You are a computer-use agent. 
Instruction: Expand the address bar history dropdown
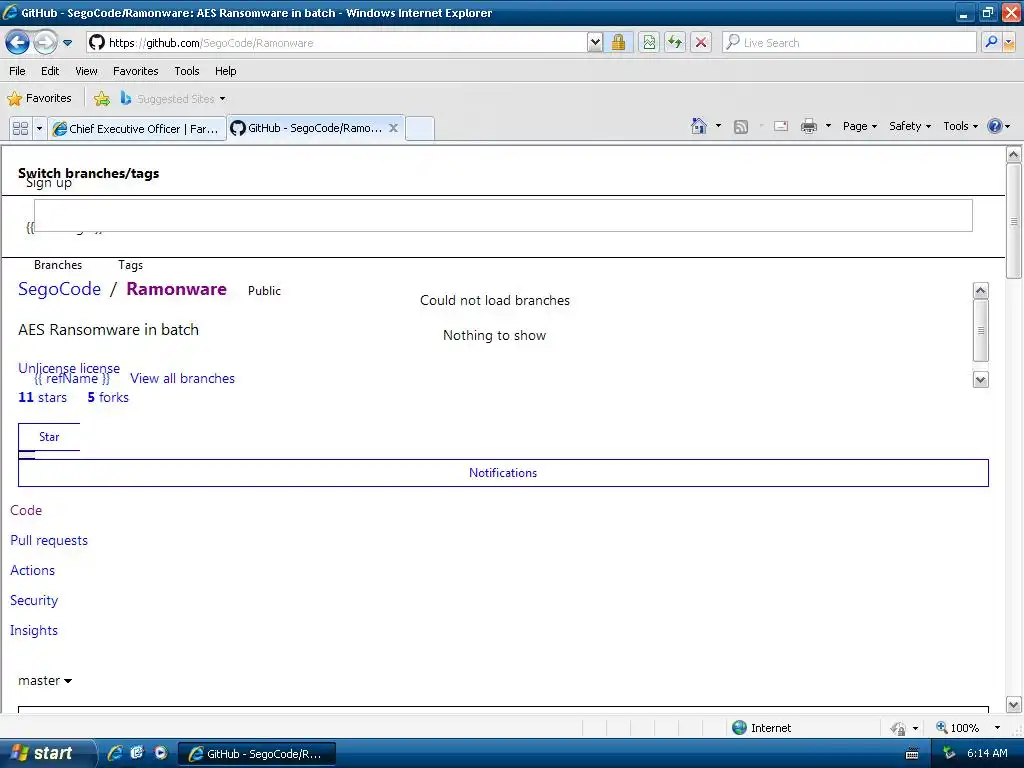tap(595, 43)
